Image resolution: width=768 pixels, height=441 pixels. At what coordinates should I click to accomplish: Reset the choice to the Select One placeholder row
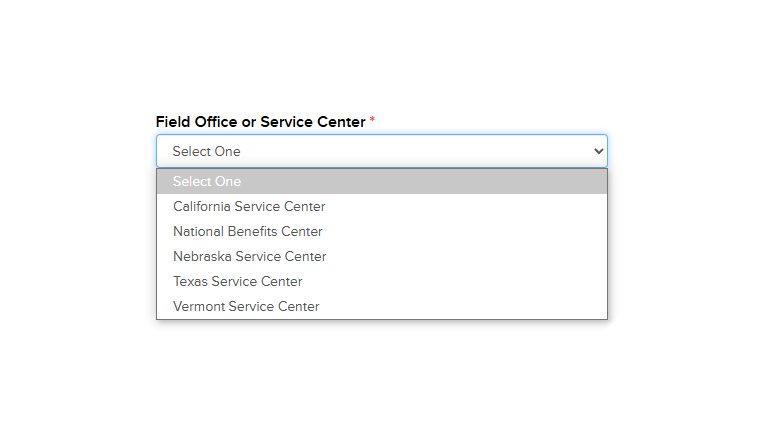(x=382, y=181)
